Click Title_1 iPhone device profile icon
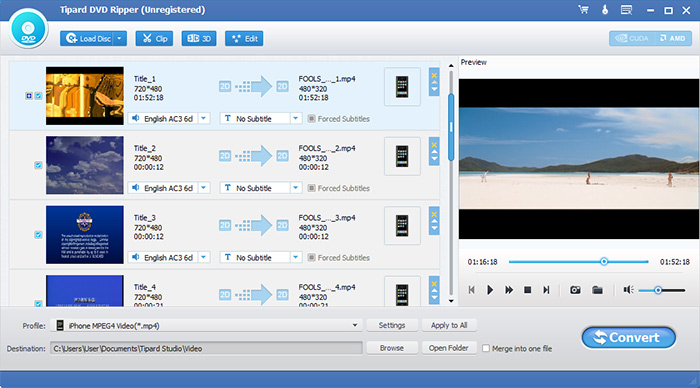This screenshot has height=388, width=700. pos(402,87)
